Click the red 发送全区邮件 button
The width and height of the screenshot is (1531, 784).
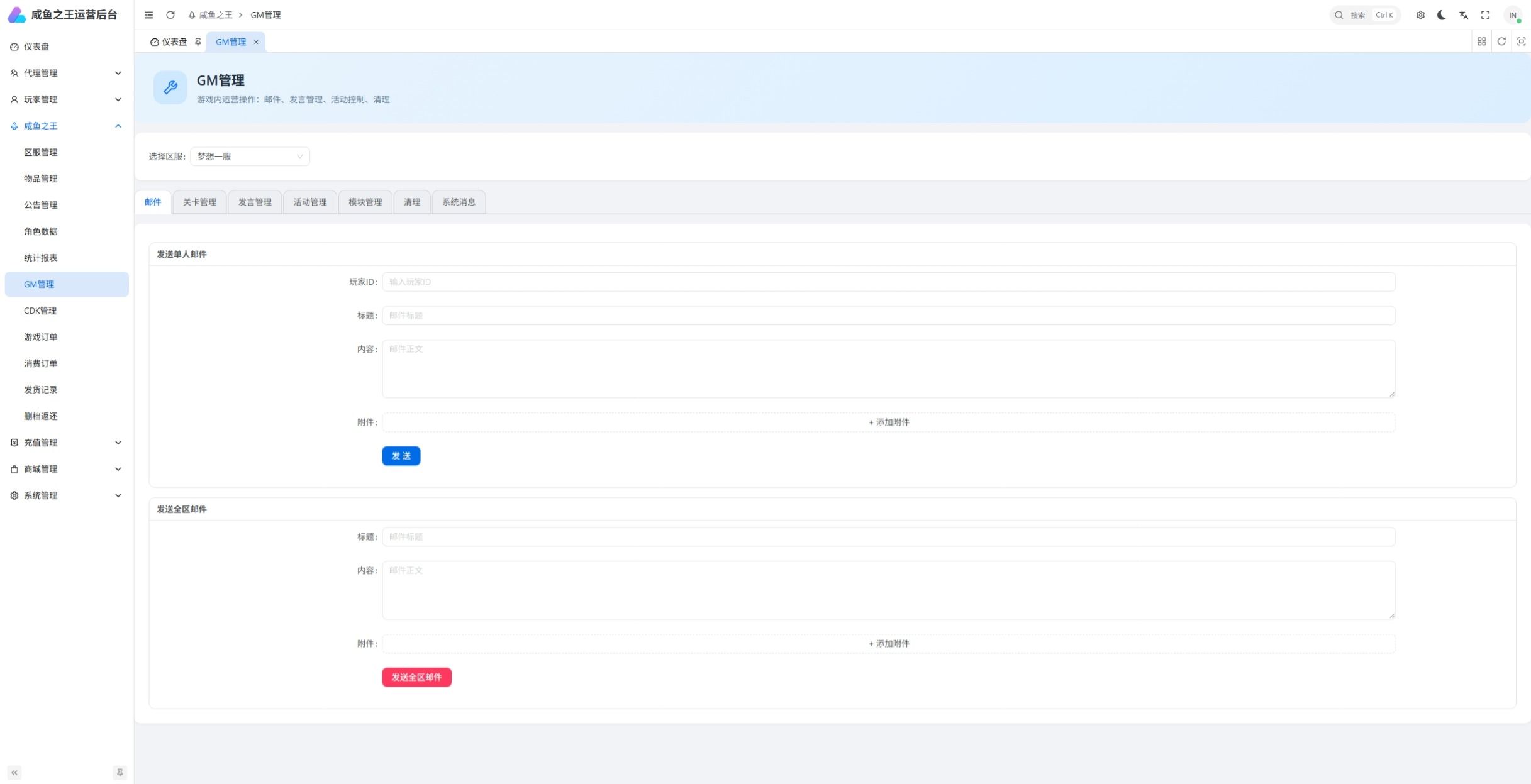[417, 677]
